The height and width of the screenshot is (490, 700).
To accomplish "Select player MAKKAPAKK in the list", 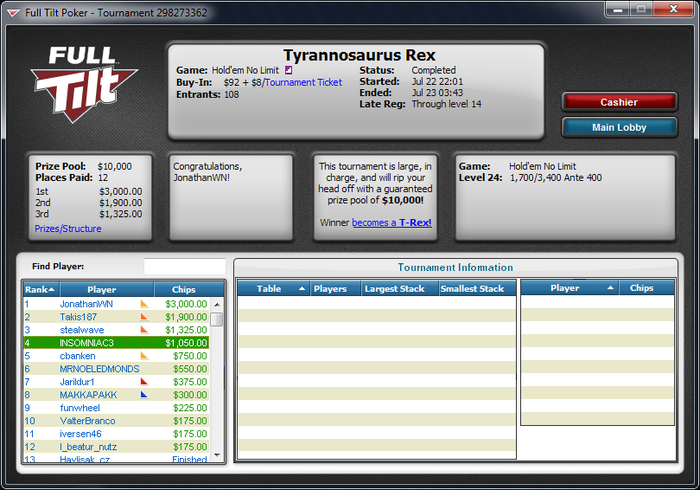I will point(116,394).
